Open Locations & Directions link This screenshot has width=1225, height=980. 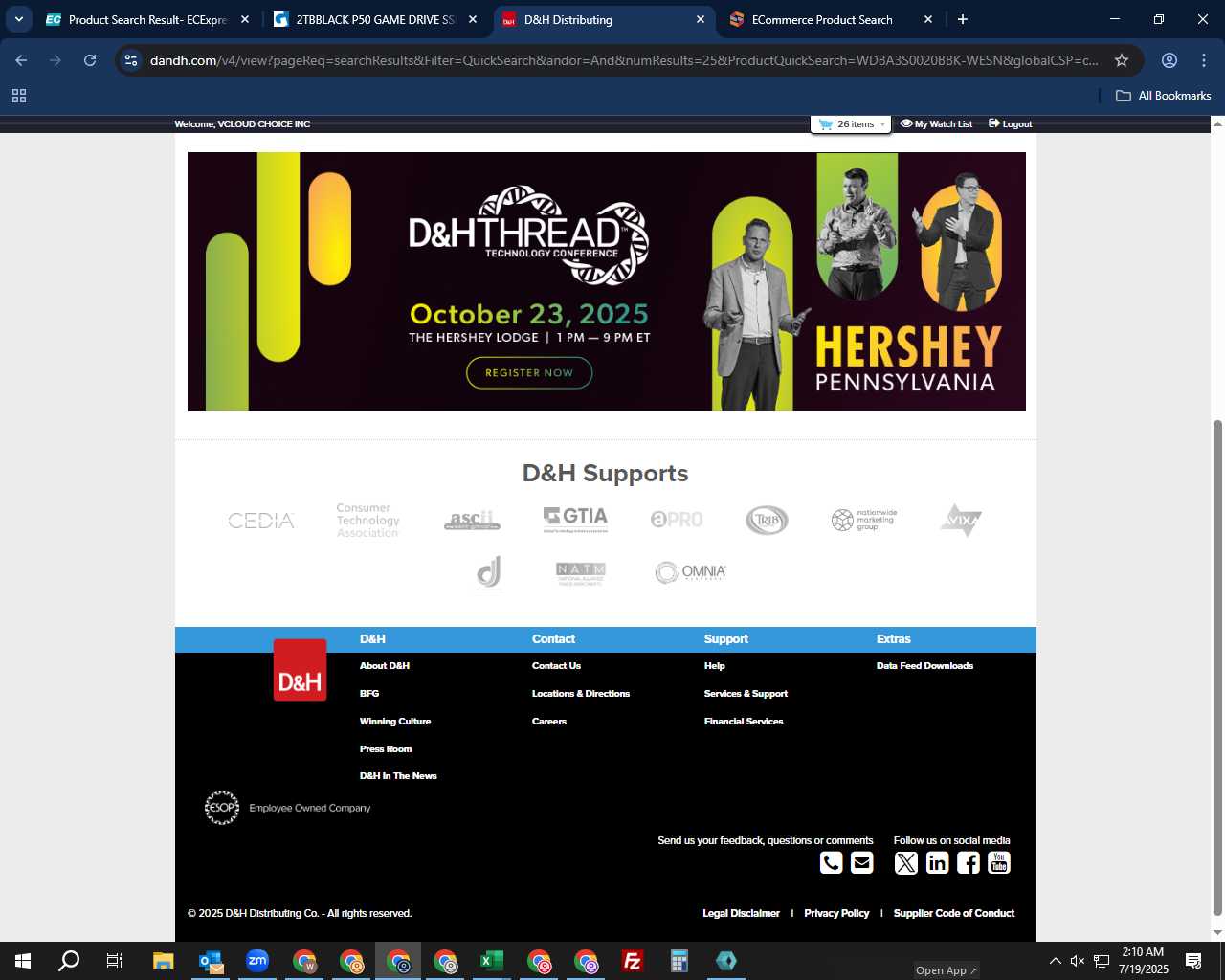coord(581,694)
